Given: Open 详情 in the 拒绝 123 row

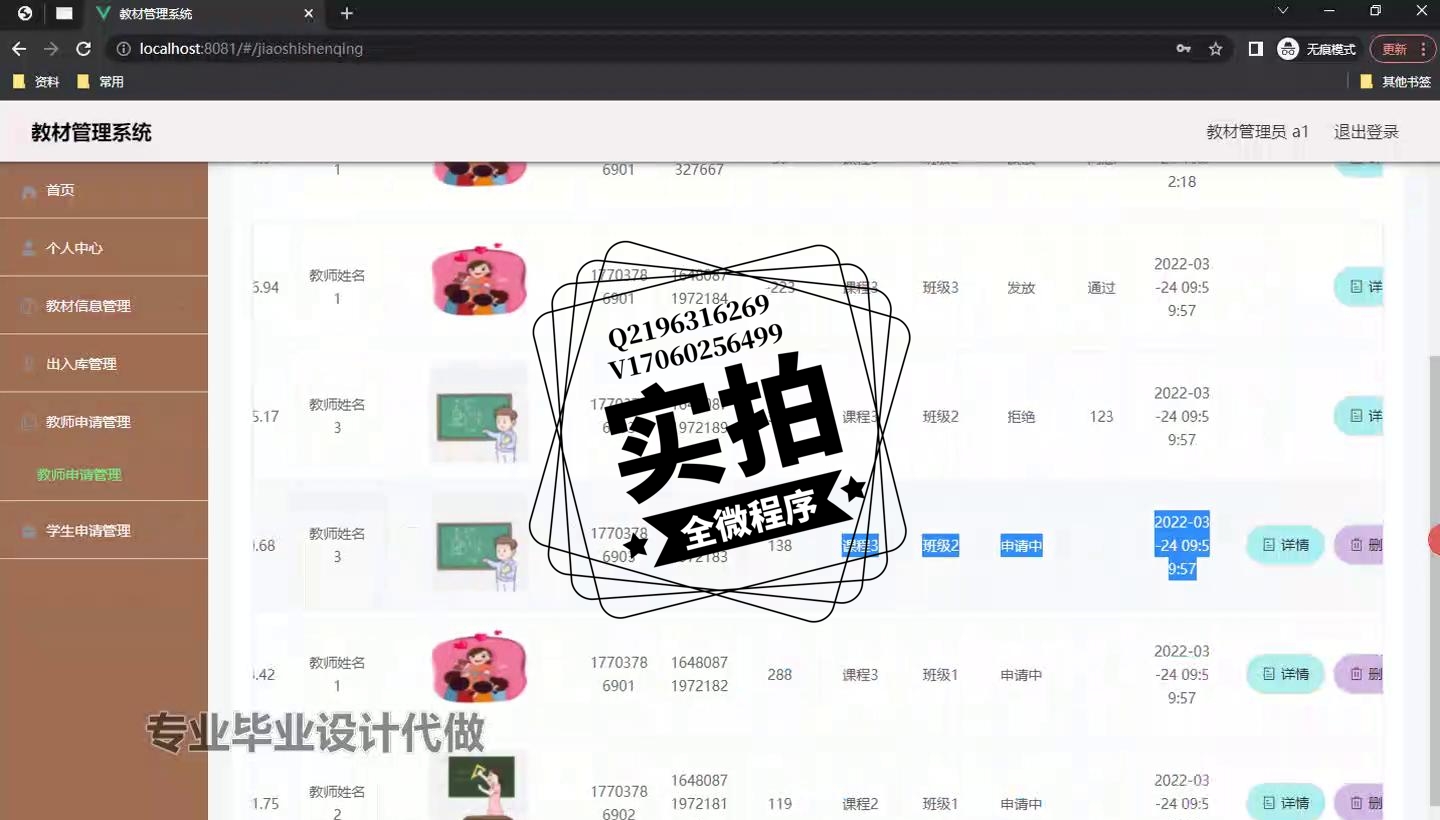Looking at the screenshot, I should (x=1359, y=416).
